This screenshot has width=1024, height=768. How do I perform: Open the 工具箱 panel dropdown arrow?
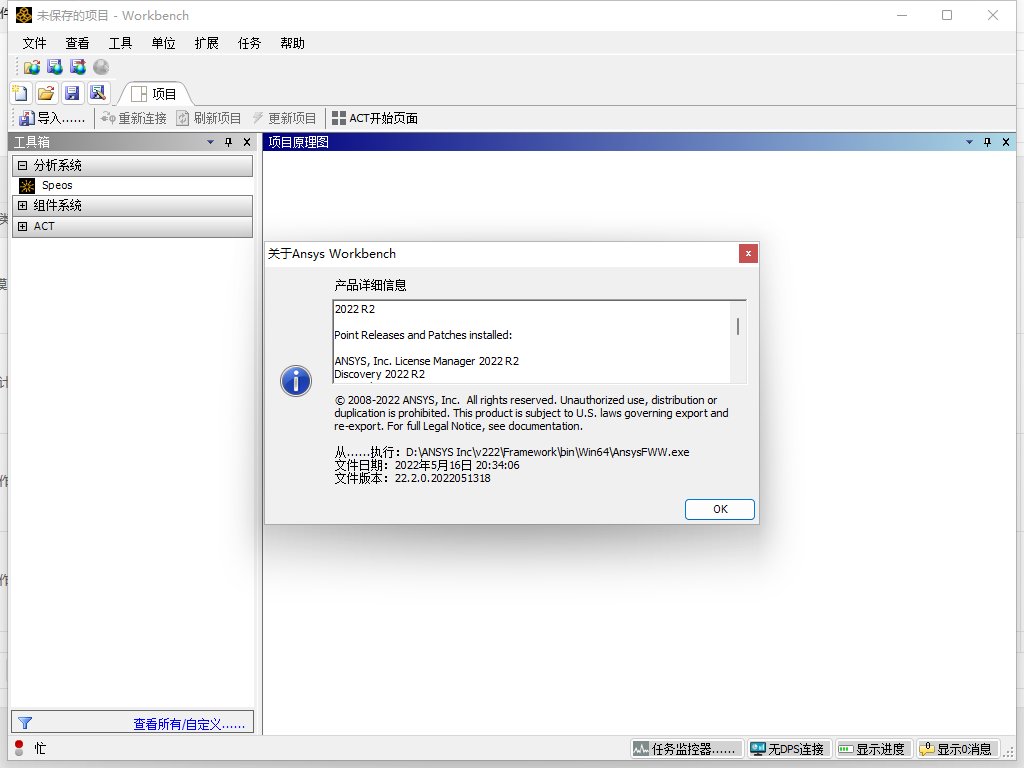pyautogui.click(x=210, y=142)
